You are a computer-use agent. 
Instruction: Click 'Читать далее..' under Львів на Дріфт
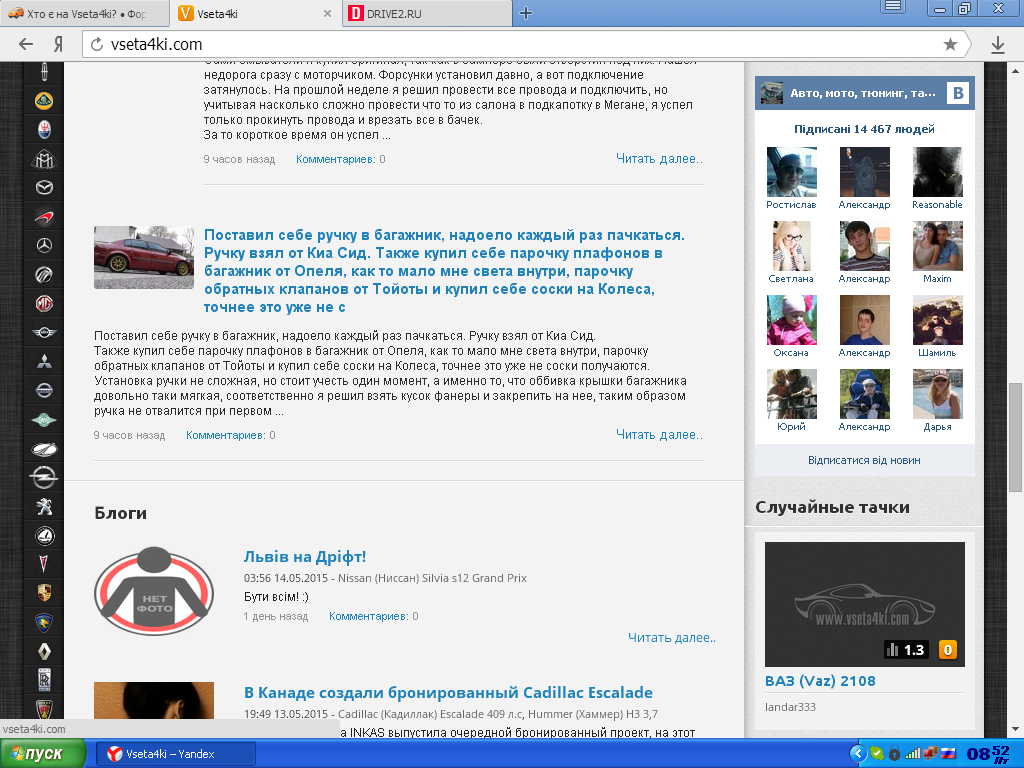pos(671,638)
